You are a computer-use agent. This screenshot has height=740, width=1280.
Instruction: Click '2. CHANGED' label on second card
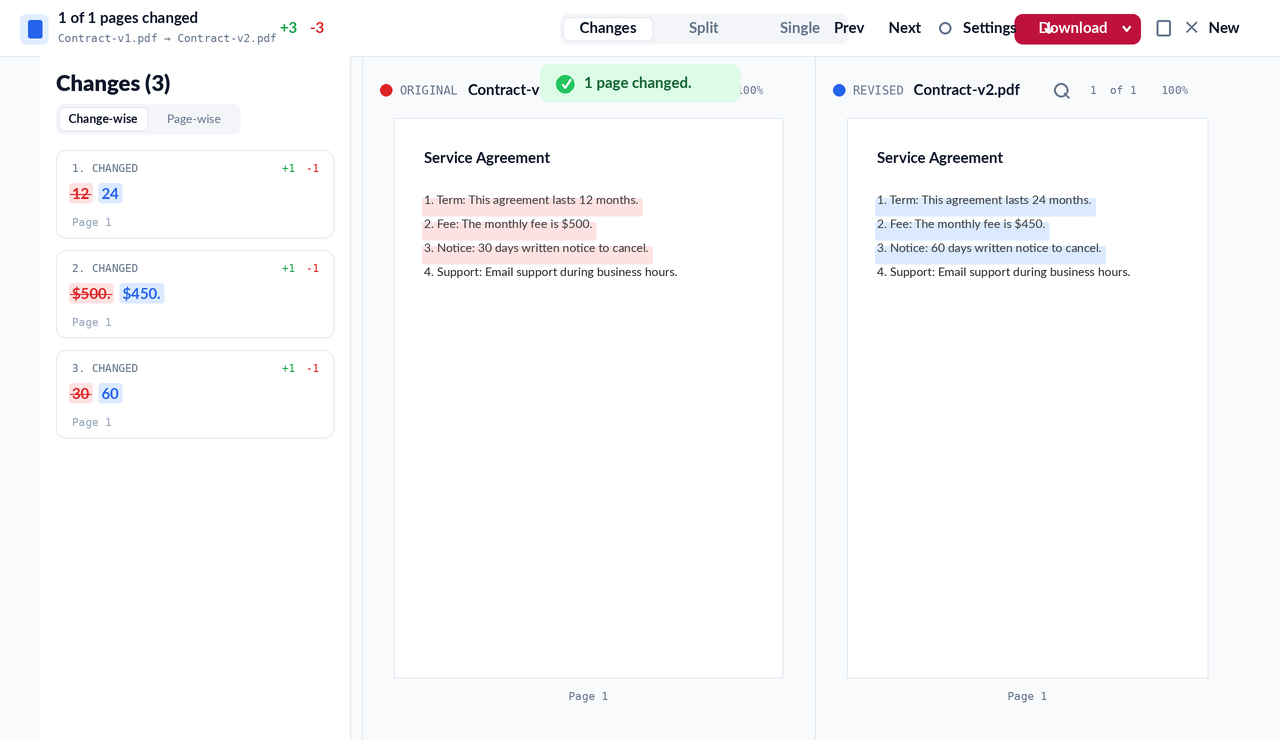pyautogui.click(x=105, y=268)
